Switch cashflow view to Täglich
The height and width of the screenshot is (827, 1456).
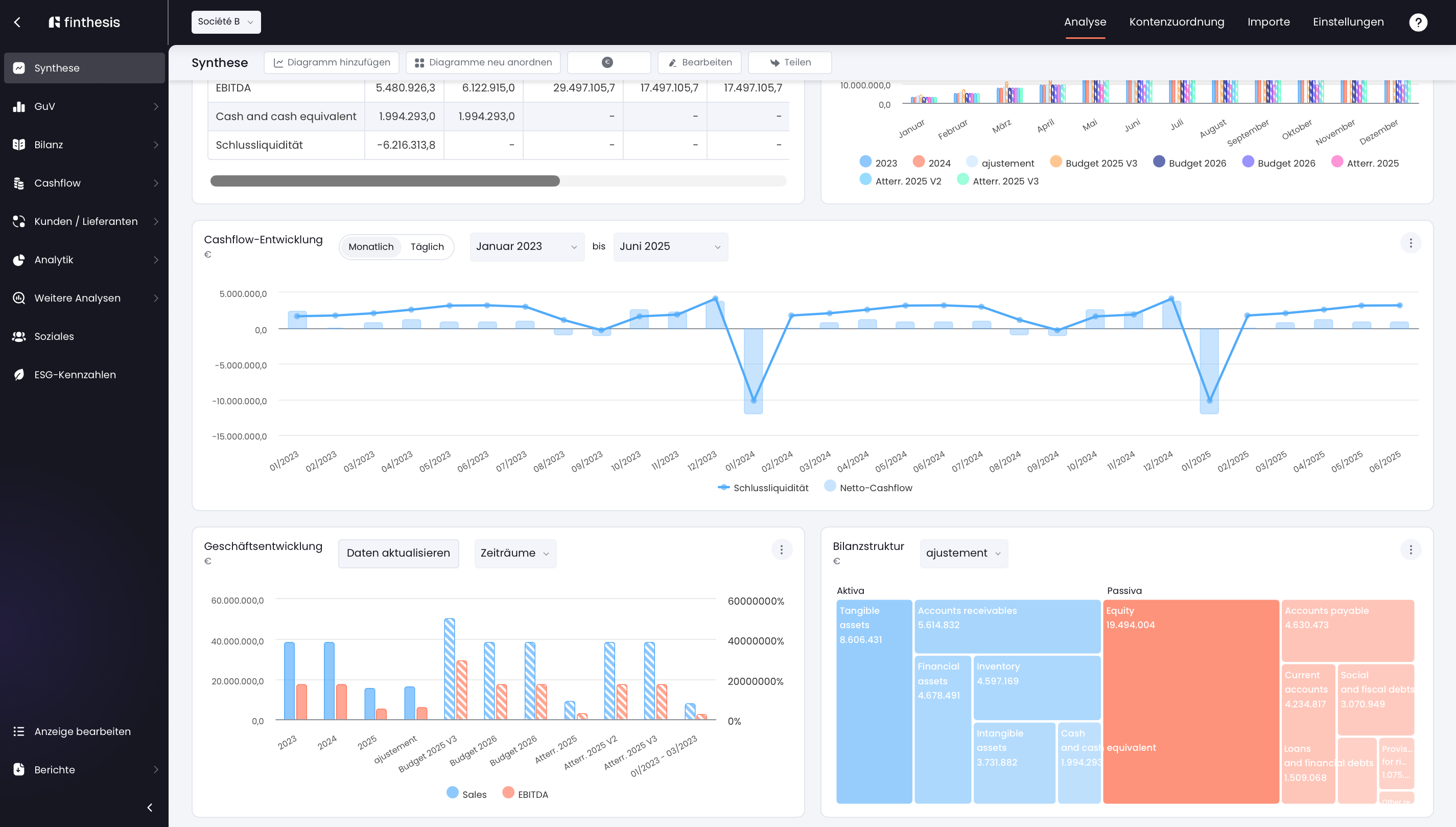pos(427,246)
